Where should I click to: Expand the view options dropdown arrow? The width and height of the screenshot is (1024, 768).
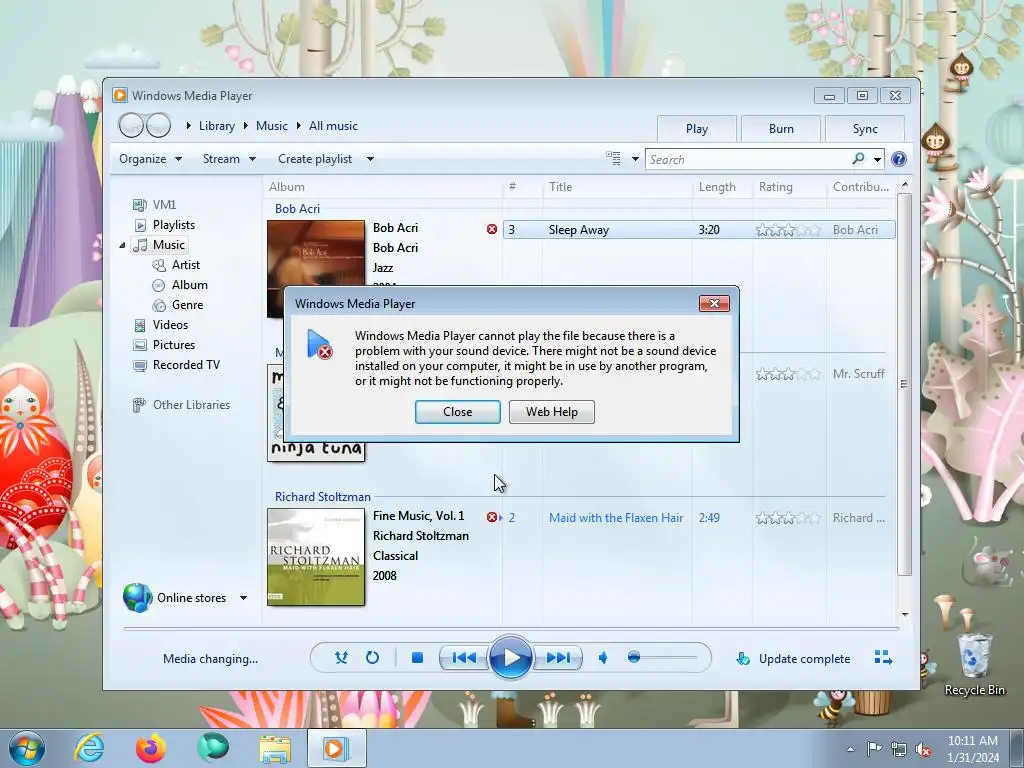tap(635, 159)
